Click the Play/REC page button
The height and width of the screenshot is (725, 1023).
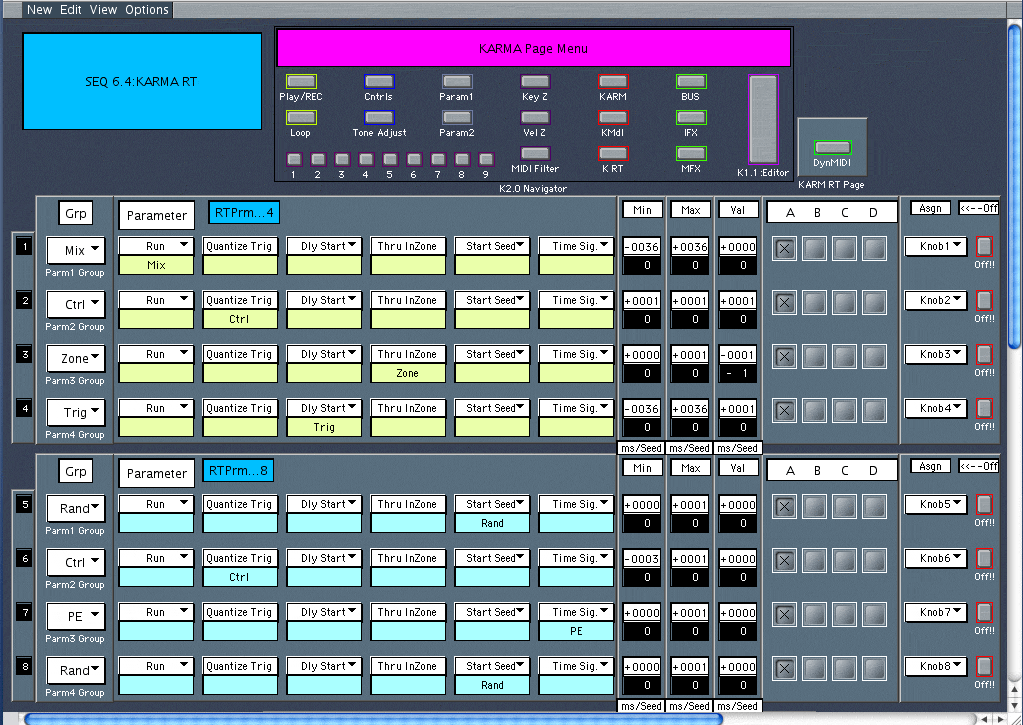[301, 82]
